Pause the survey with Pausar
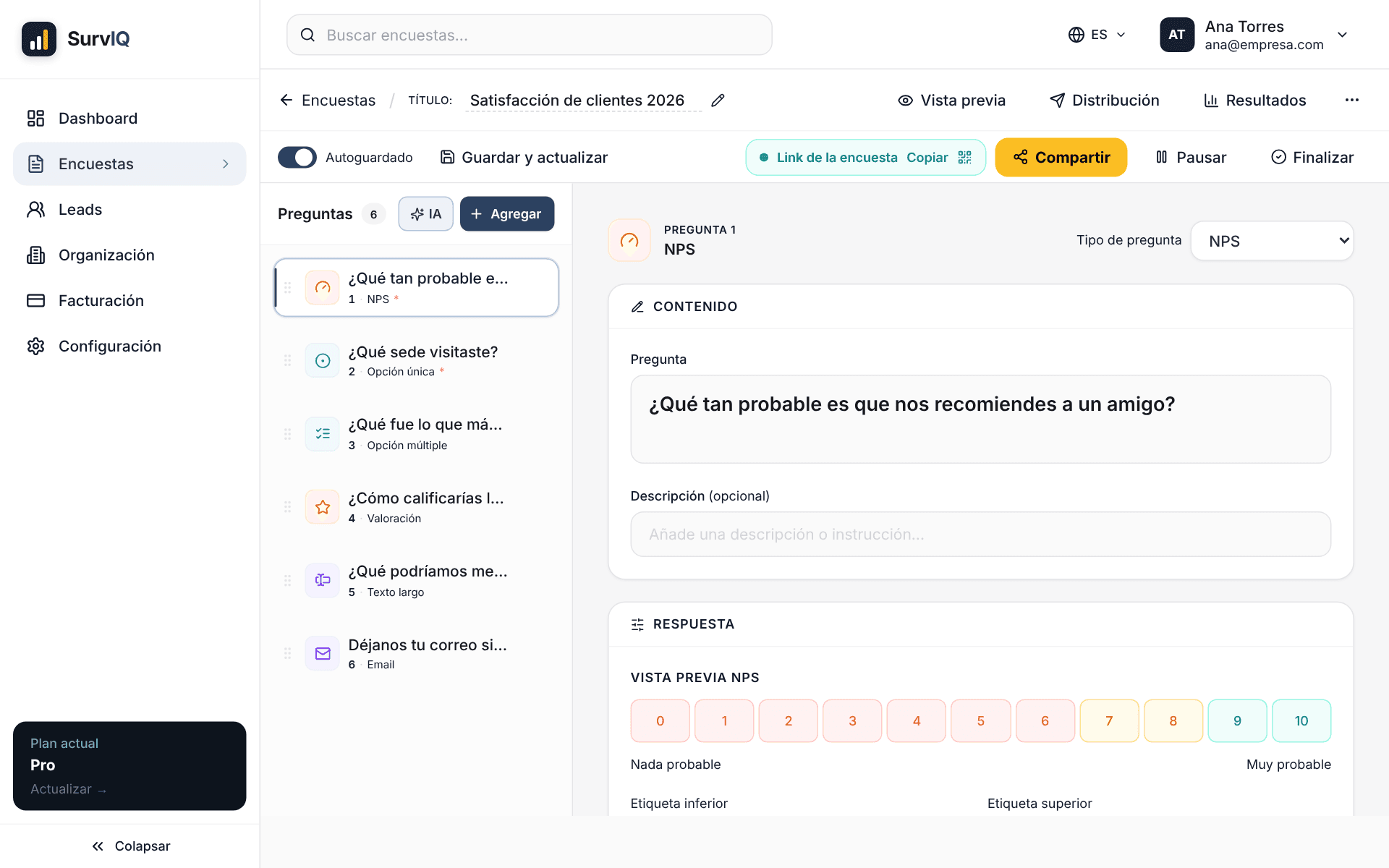This screenshot has width=1389, height=868. click(1191, 158)
